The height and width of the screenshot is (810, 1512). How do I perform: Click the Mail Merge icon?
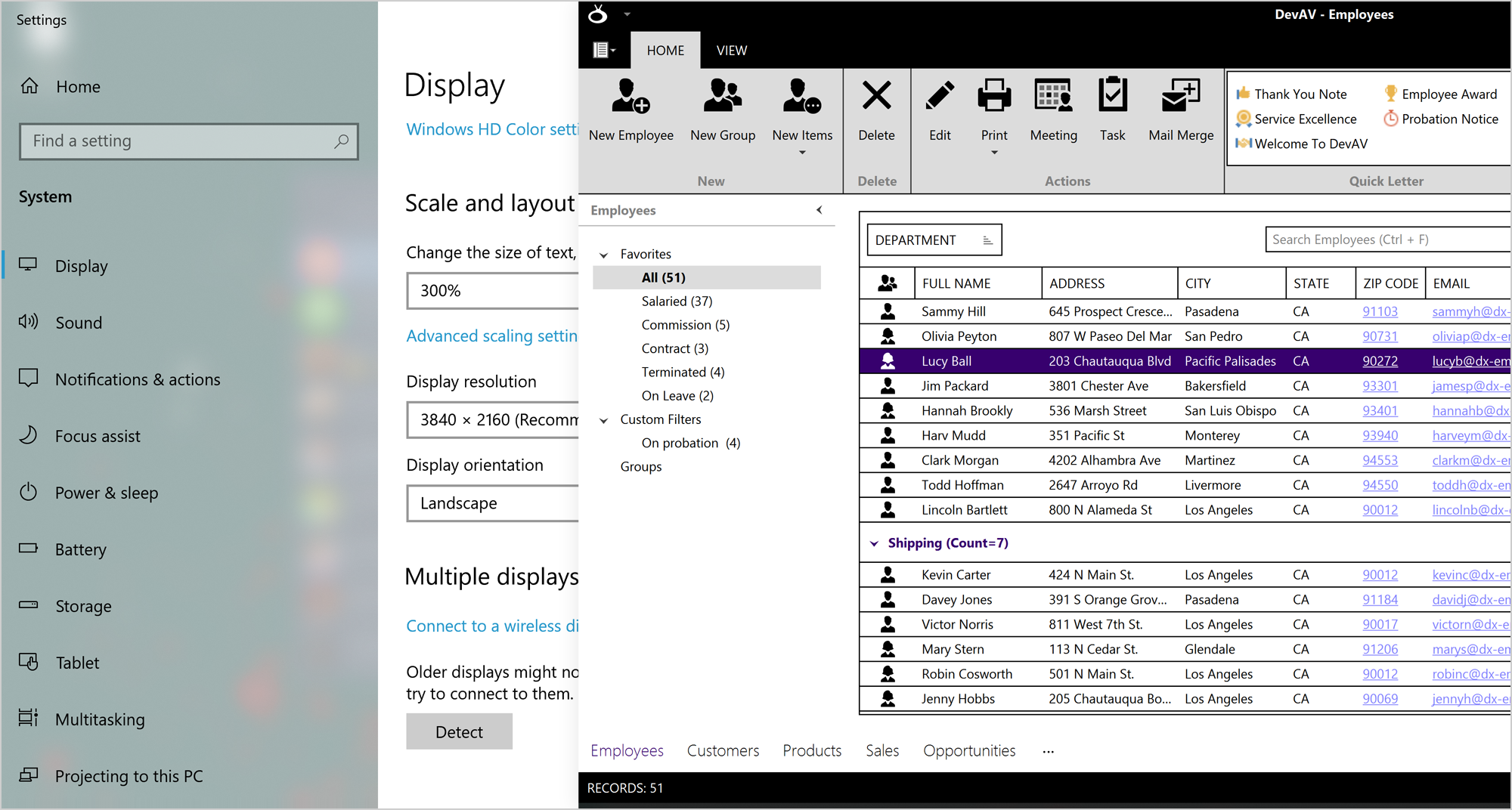[x=1180, y=97]
